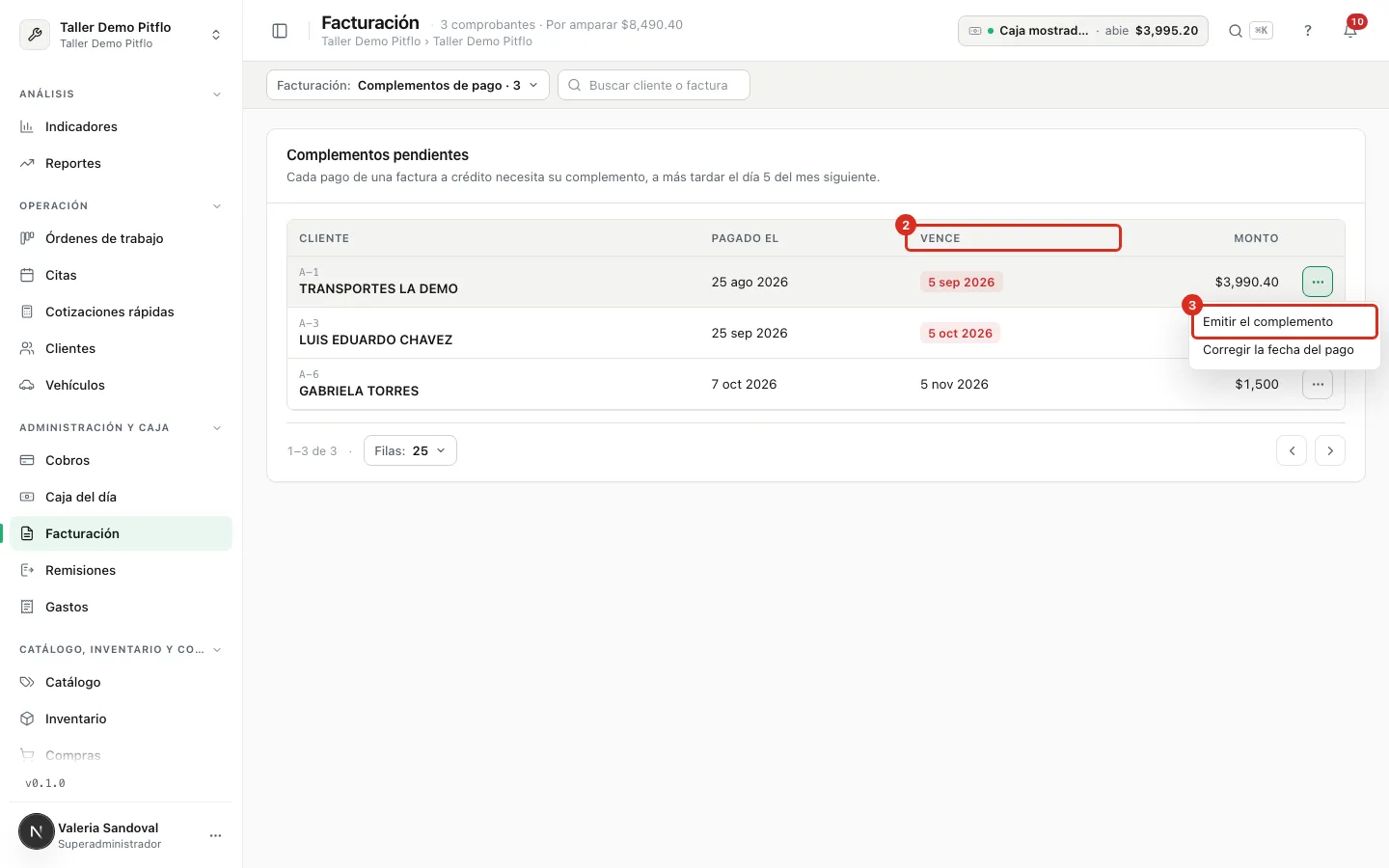
Task: Click the $3,990.40 amount
Action: pos(1247,283)
